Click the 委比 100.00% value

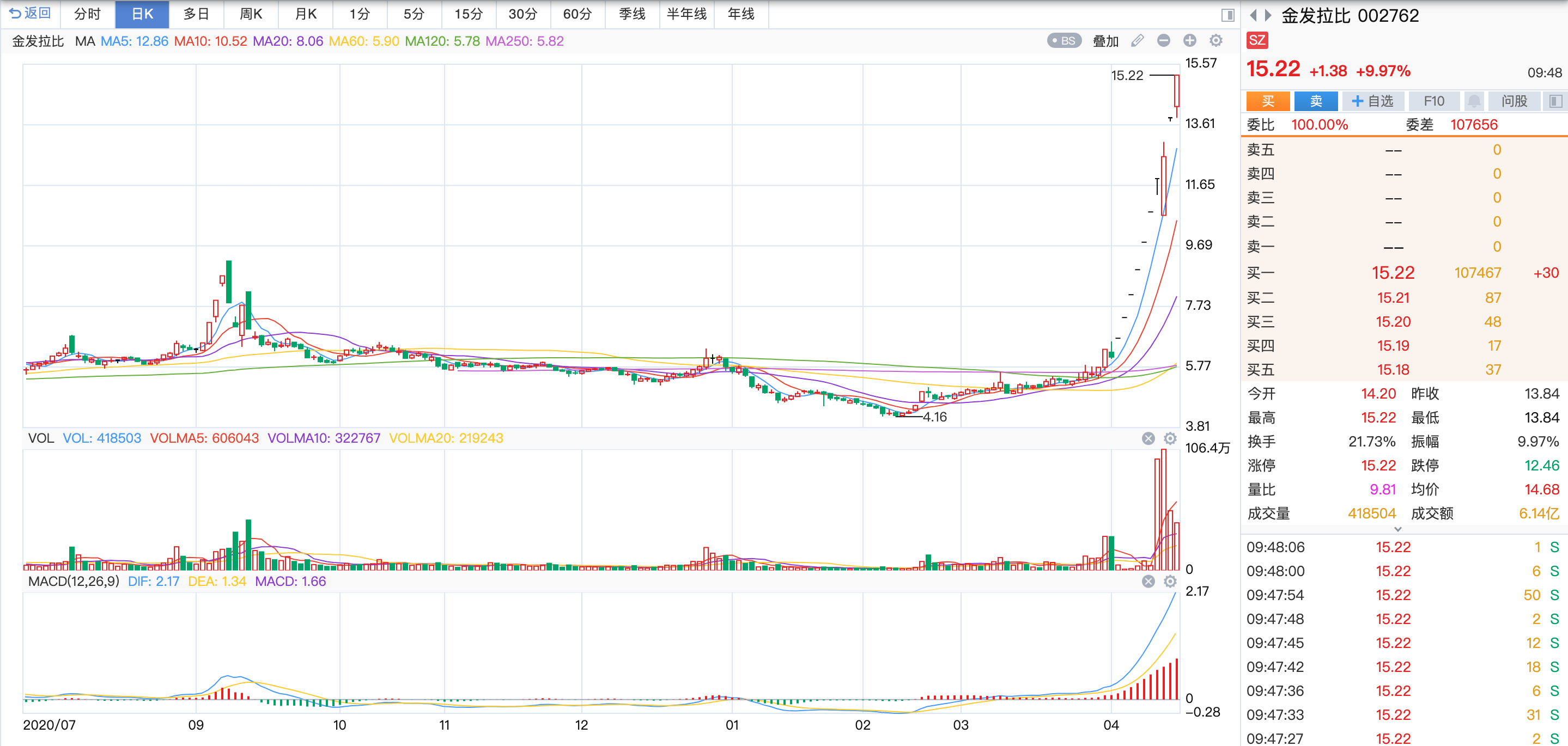[x=1320, y=125]
